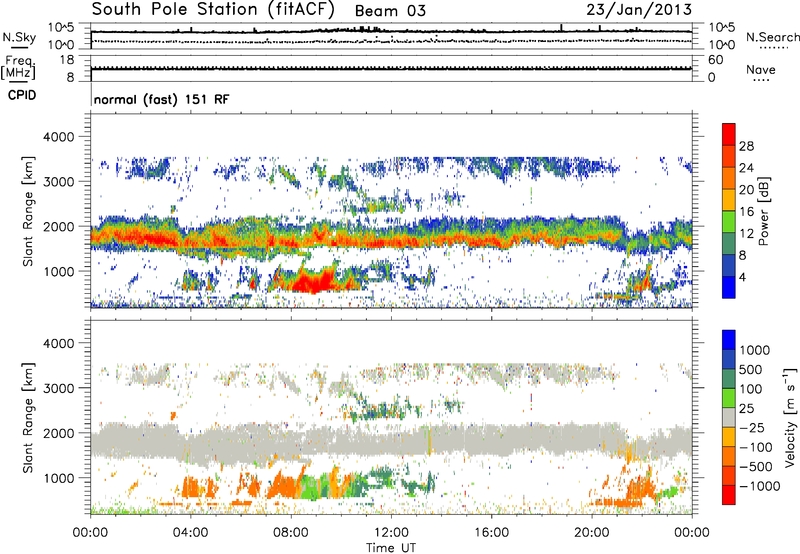Image resolution: width=800 pixels, height=554 pixels.
Task: Click the '1000' velocity colorbar value
Action: (x=755, y=350)
